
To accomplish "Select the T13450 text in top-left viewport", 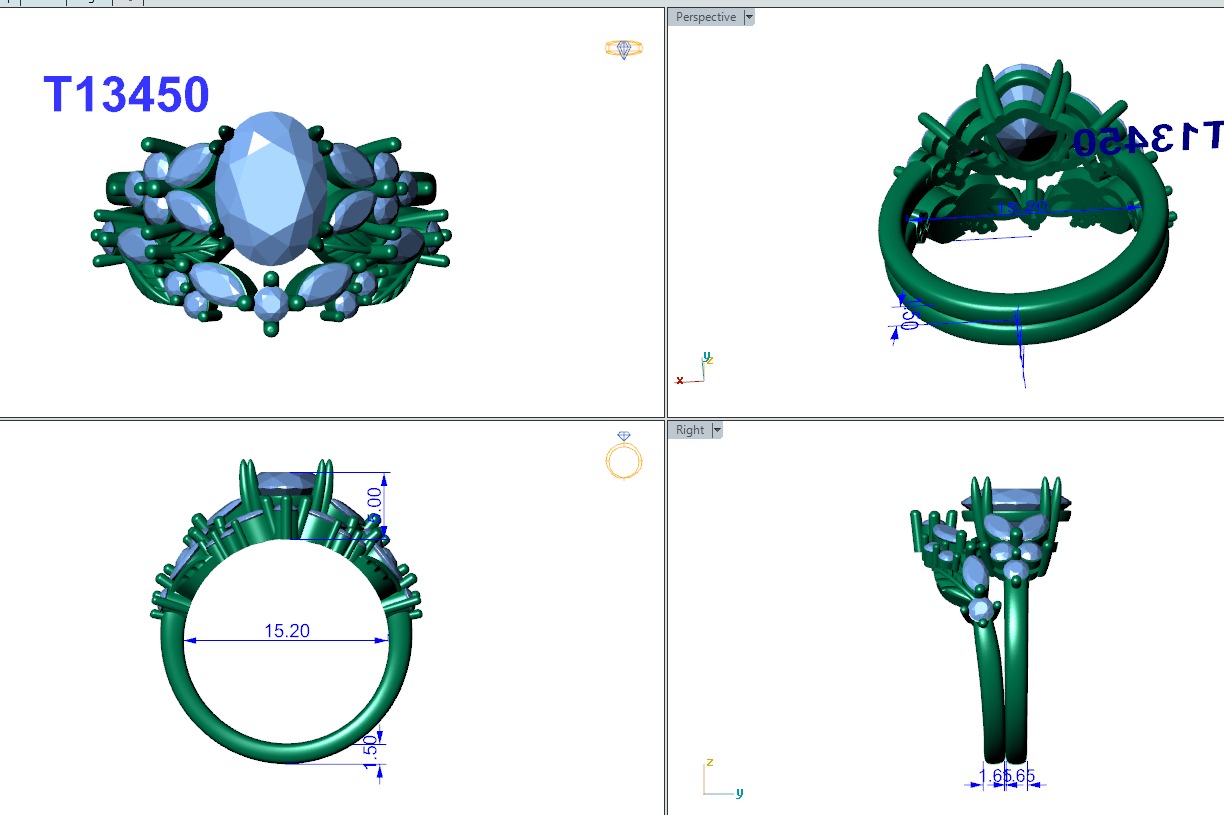I will tap(126, 96).
